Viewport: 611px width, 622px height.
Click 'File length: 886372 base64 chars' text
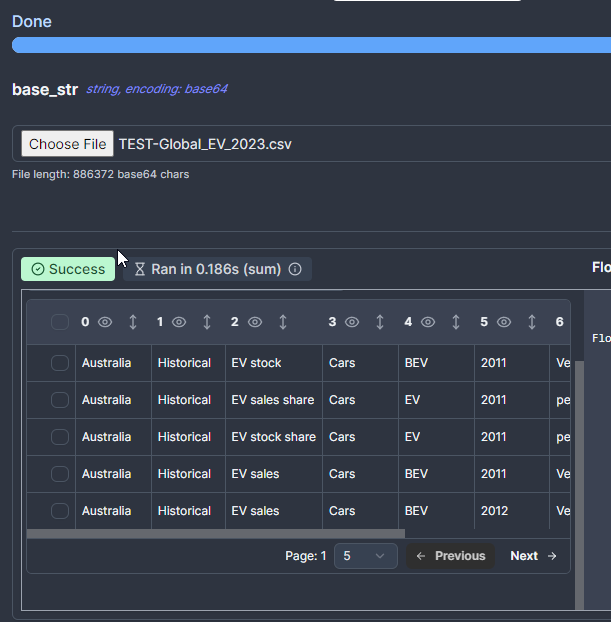tap(100, 175)
